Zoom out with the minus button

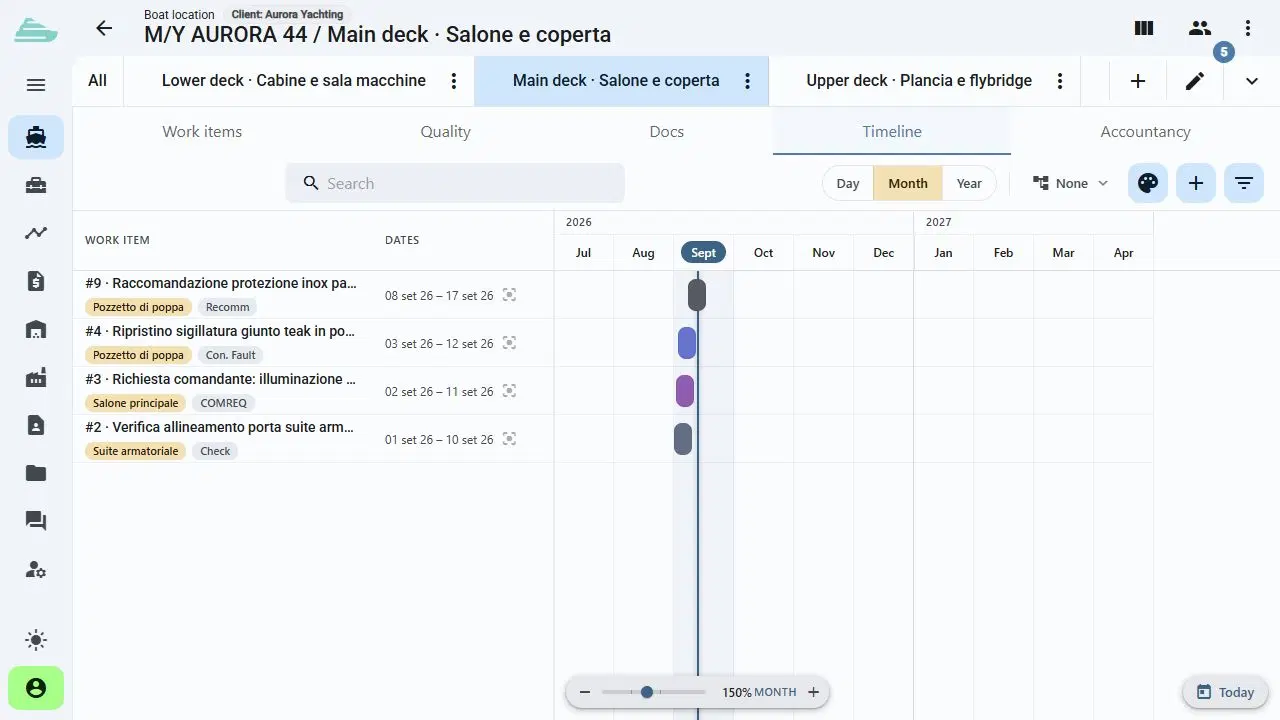(585, 692)
